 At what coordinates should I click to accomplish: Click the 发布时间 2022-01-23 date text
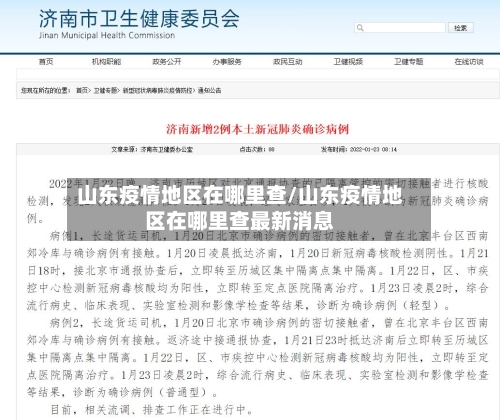coord(359,150)
